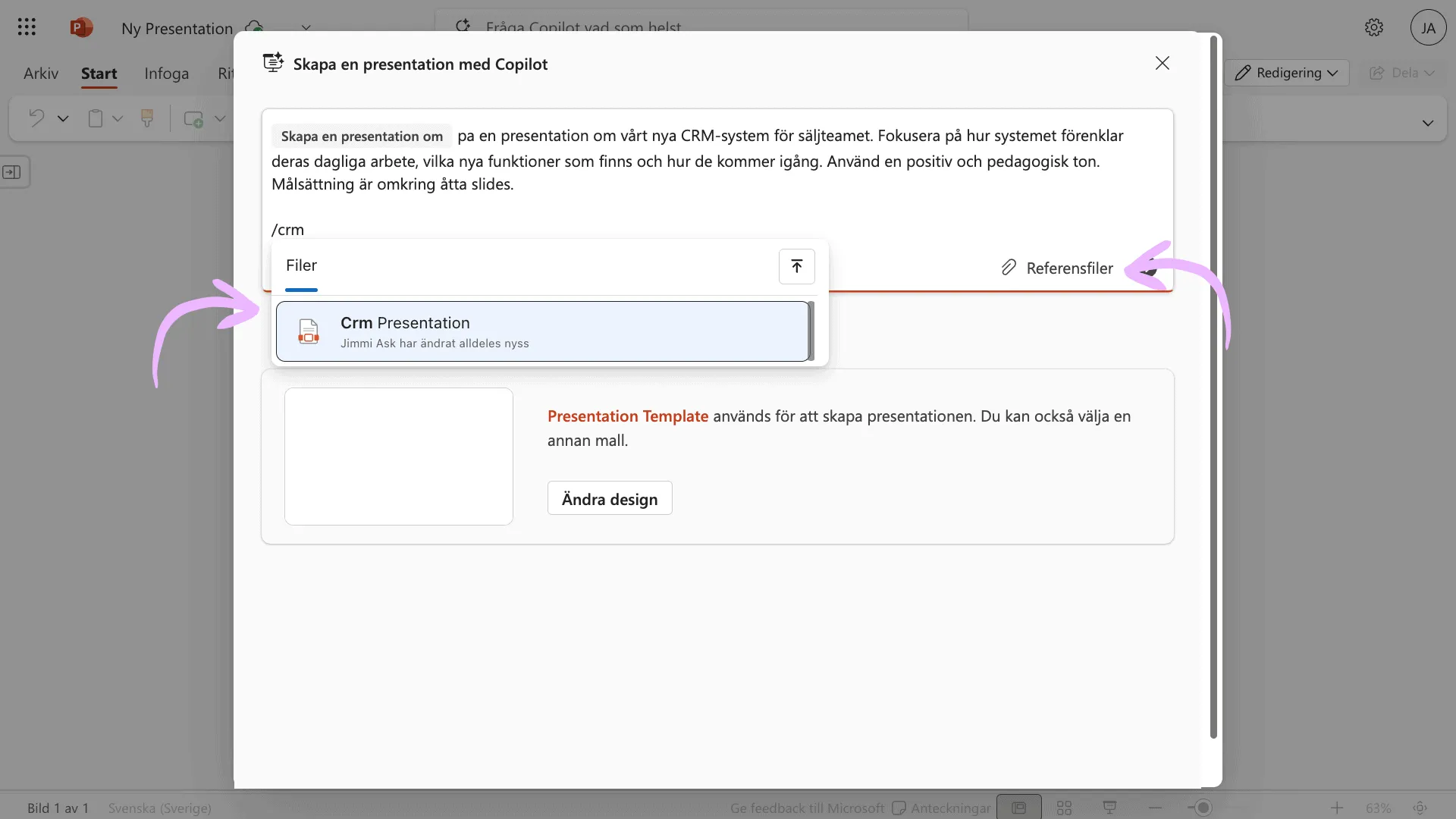Expand the paste options dropdown
The image size is (1456, 819).
(118, 118)
